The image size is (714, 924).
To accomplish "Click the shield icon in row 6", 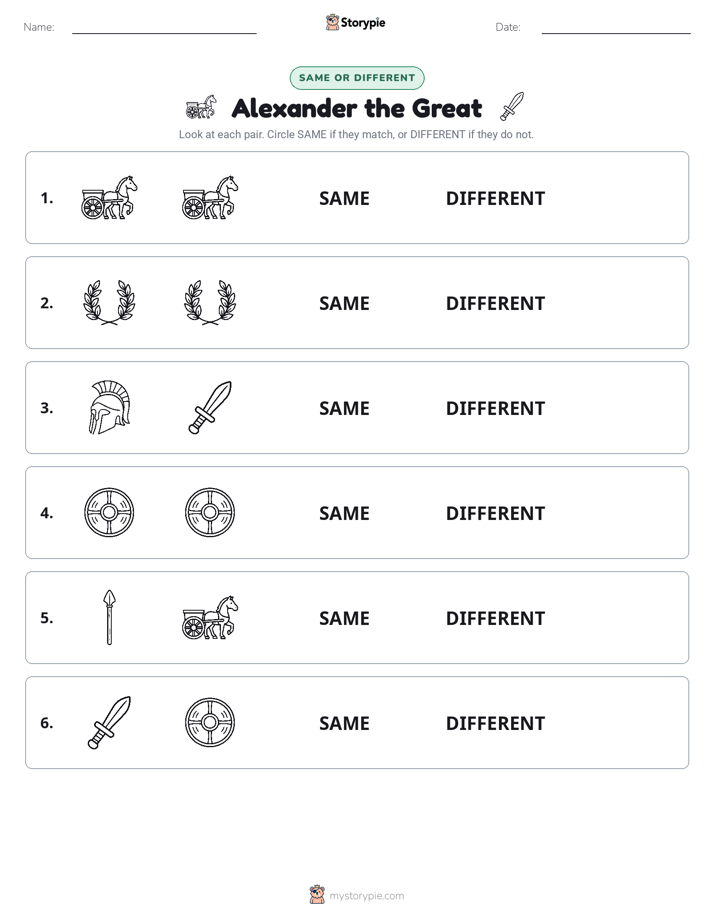I will point(210,722).
